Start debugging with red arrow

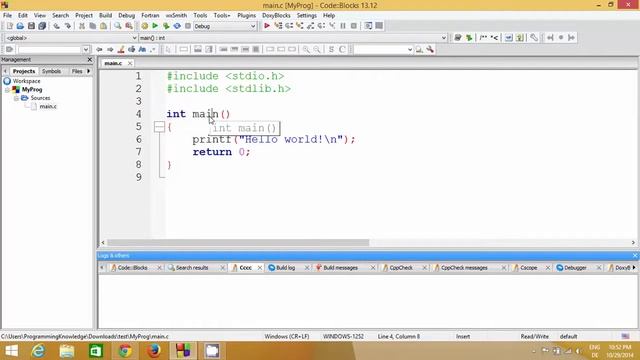pyautogui.click(x=267, y=26)
